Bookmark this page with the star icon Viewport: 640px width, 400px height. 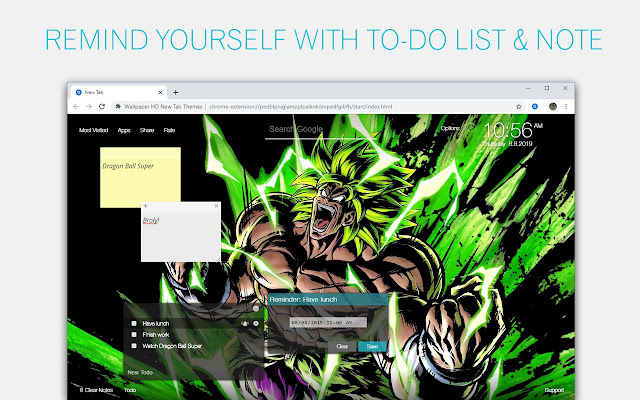519,107
